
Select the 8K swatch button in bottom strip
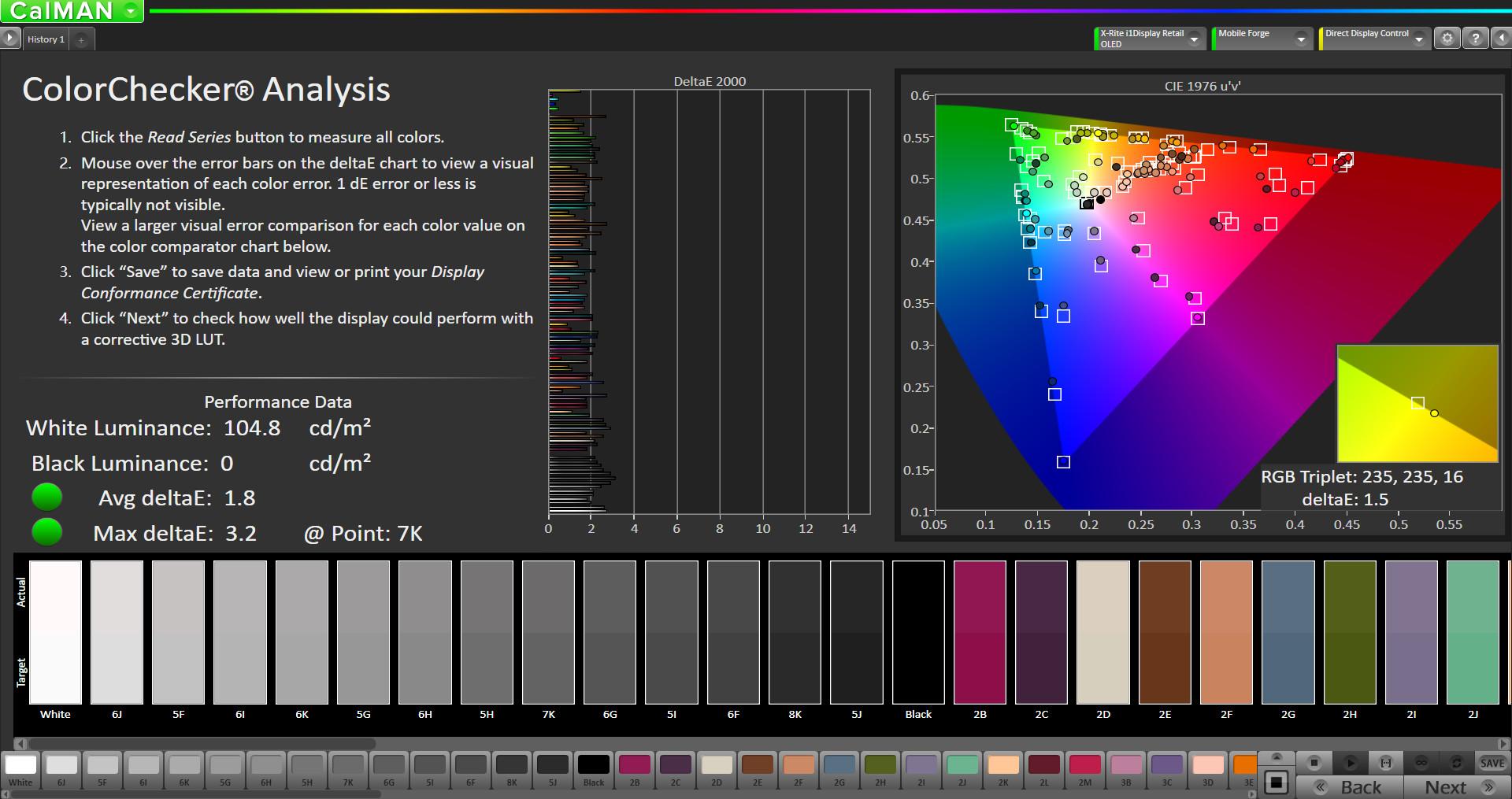(x=512, y=771)
